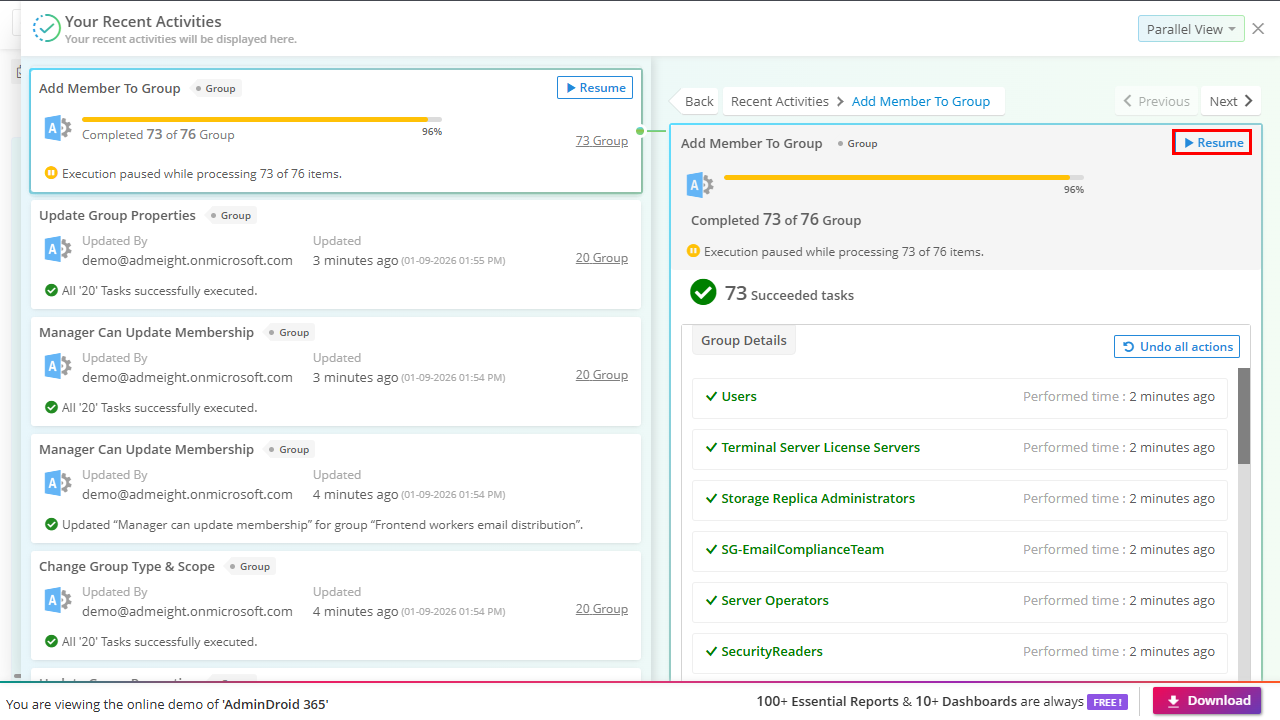
Task: Undo all actions for this task
Action: tap(1177, 347)
